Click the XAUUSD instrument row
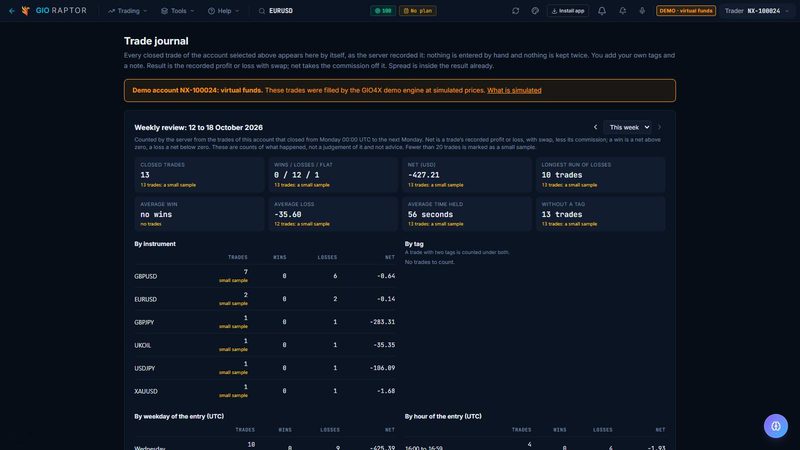This screenshot has width=800, height=450. (265, 391)
